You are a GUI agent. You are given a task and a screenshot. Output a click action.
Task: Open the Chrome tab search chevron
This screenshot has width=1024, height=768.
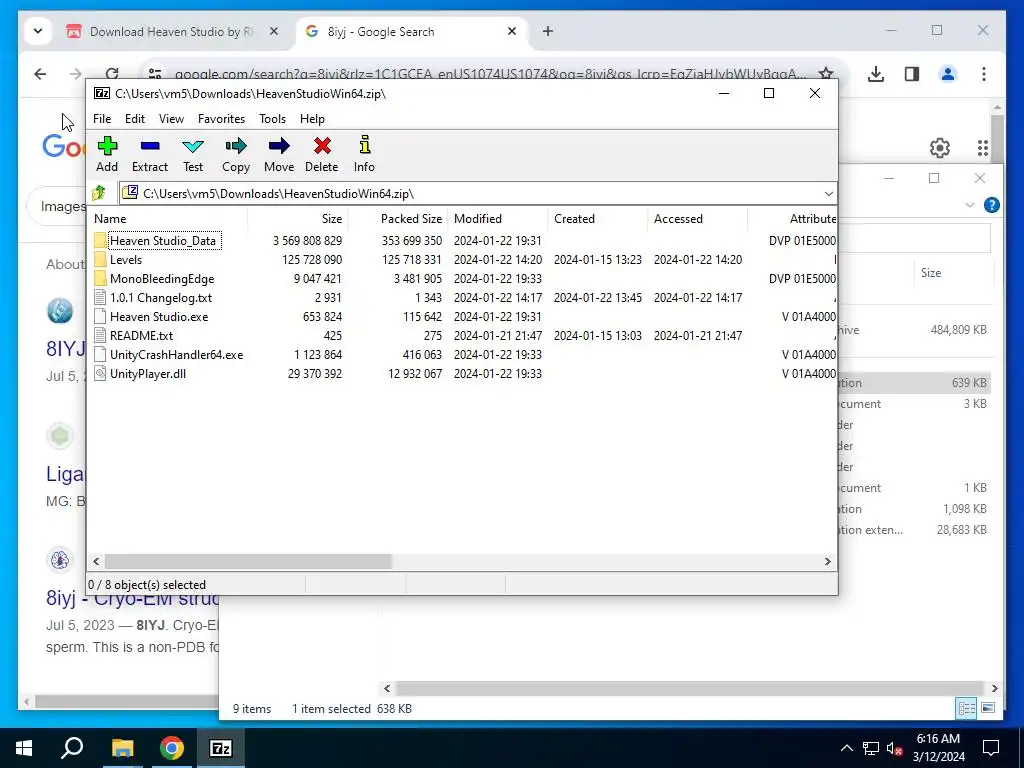pos(38,31)
